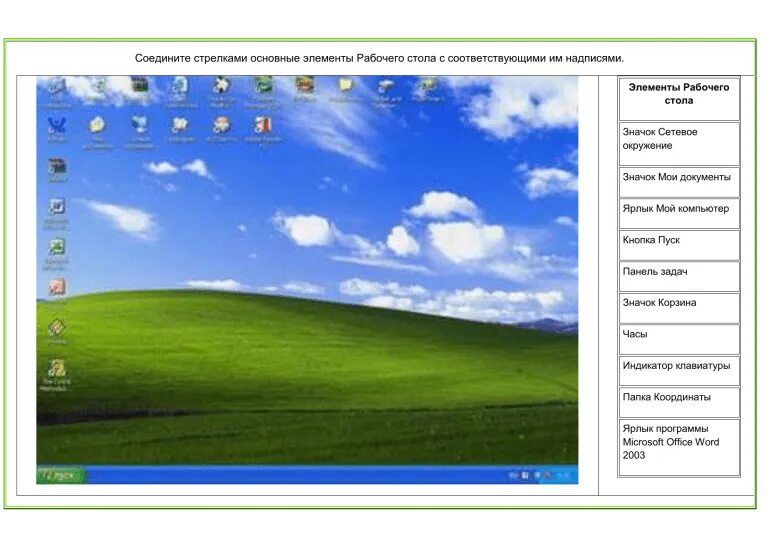Select the 'Панель задач' cell
Viewport: 768px width, 543px height.
[679, 276]
